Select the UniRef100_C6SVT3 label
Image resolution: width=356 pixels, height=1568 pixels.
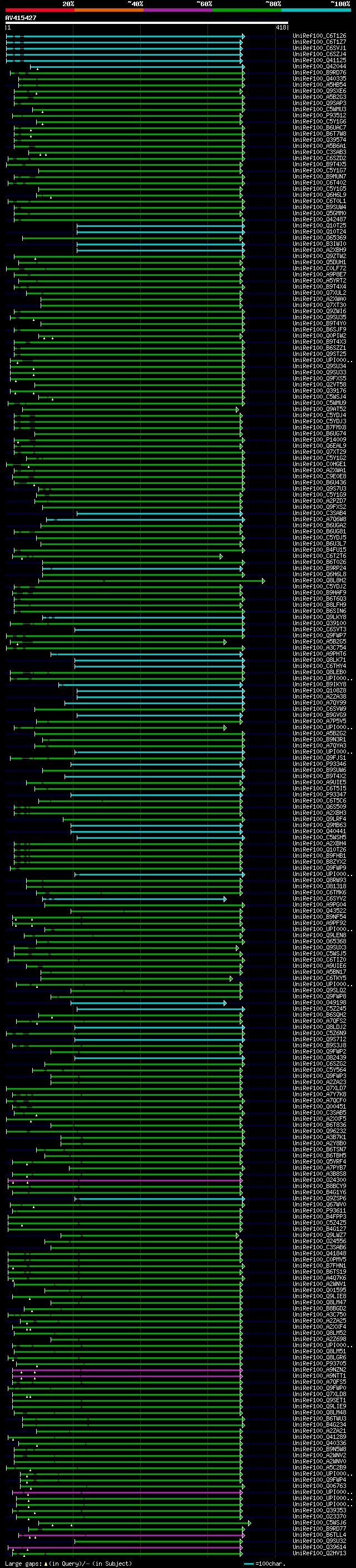[319, 630]
